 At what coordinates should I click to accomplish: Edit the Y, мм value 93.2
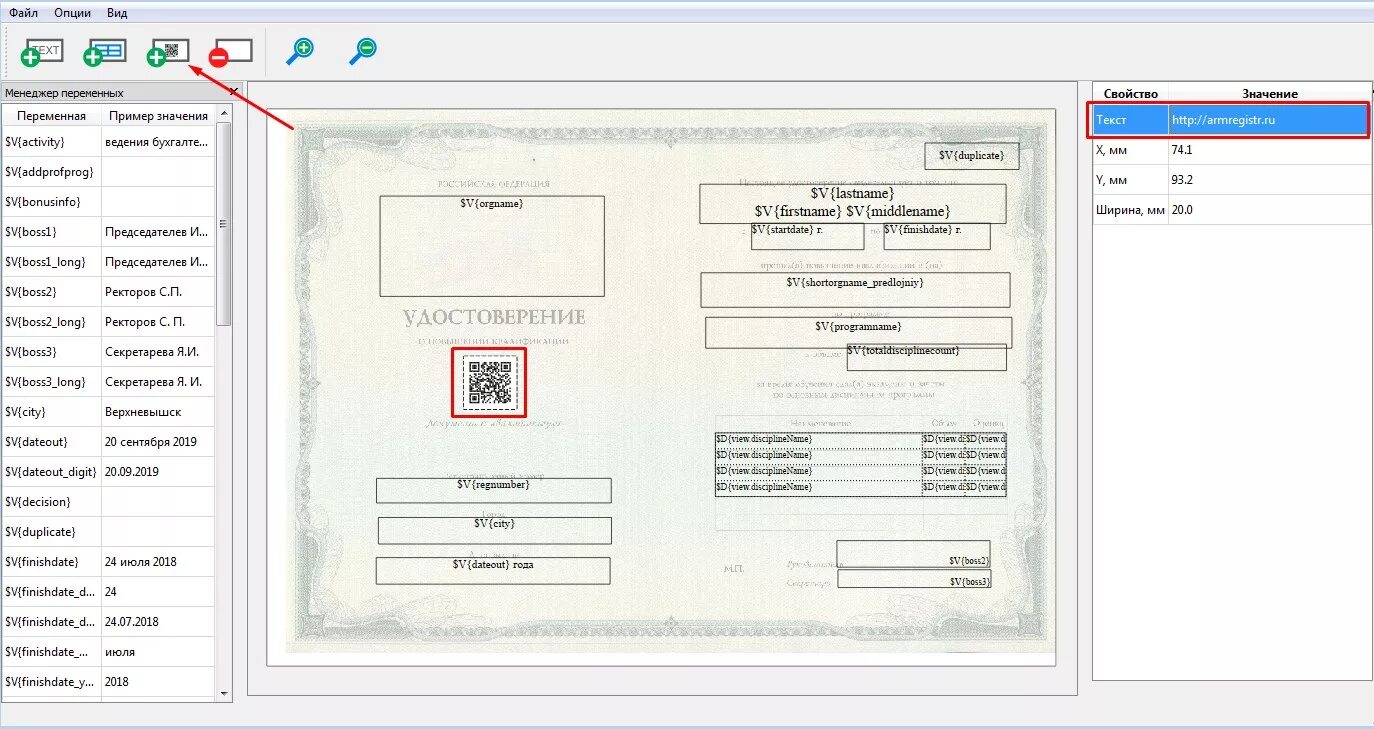pyautogui.click(x=1270, y=180)
